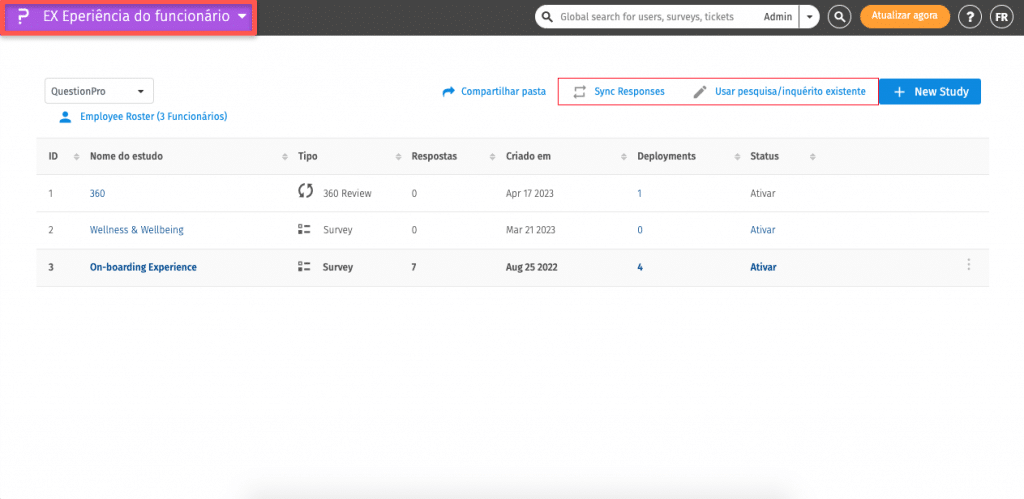Open the deployments count 1 for the 360 study
This screenshot has height=499, width=1024.
pos(639,193)
